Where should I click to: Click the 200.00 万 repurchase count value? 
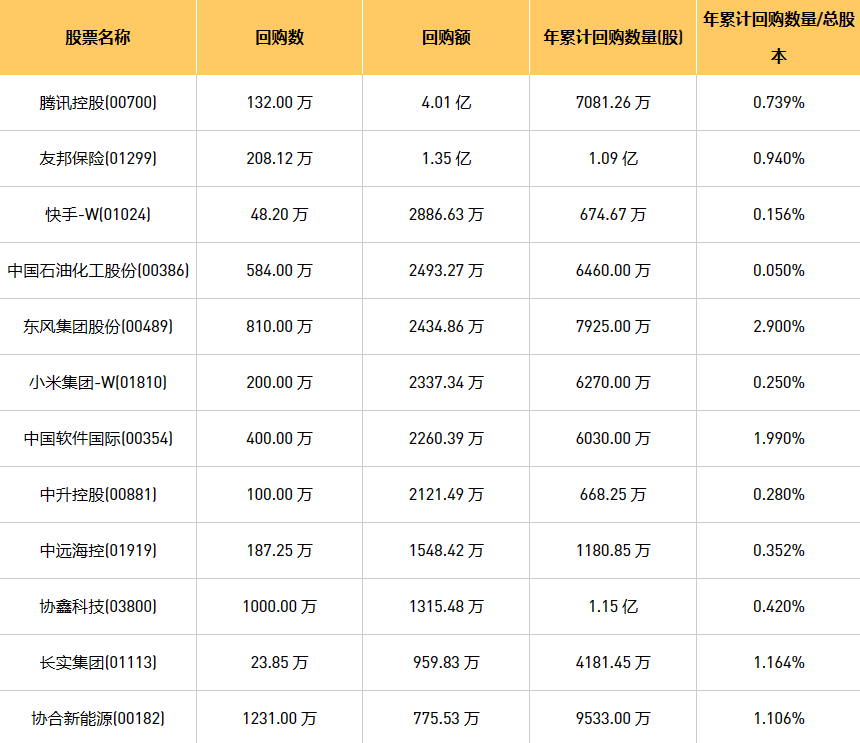279,382
